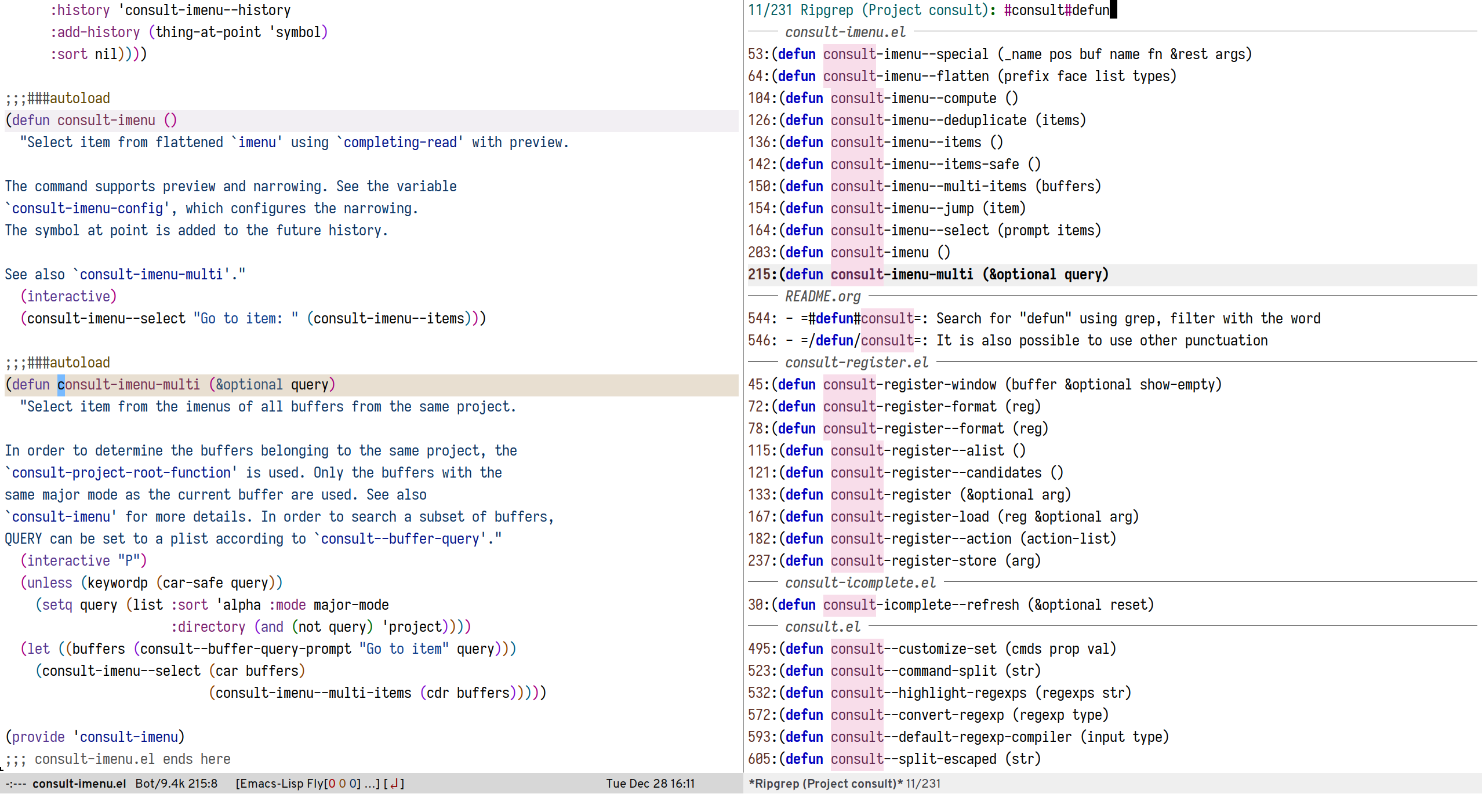This screenshot has height=812, width=1482.
Task: Select README result line 546
Action: tap(1008, 340)
